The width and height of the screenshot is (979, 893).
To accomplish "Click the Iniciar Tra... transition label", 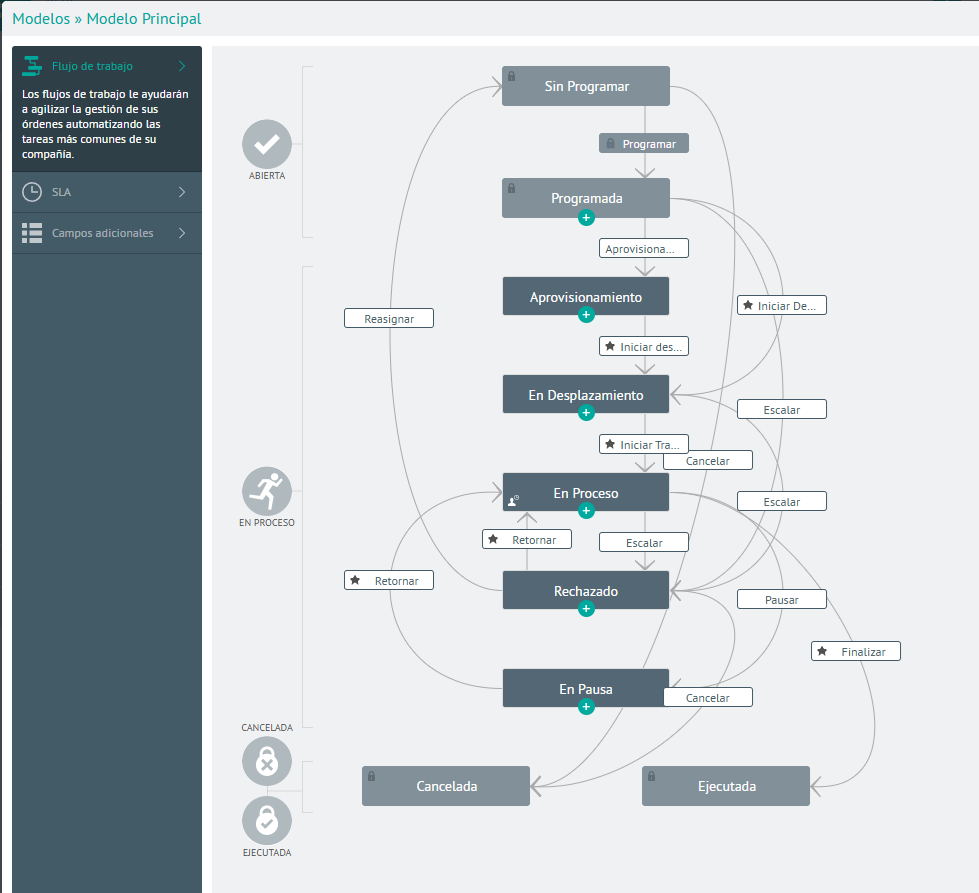I will point(644,444).
